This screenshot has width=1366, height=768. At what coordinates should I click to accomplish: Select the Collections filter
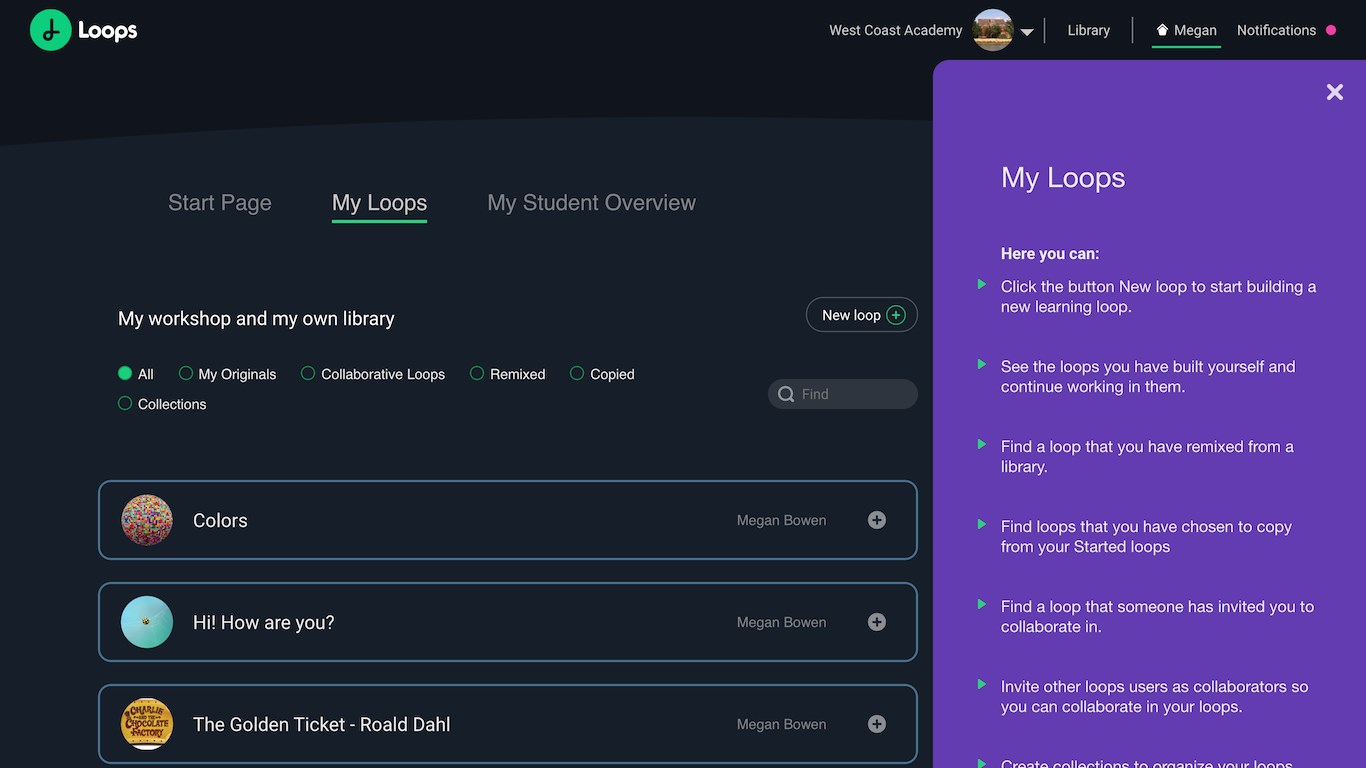[162, 403]
